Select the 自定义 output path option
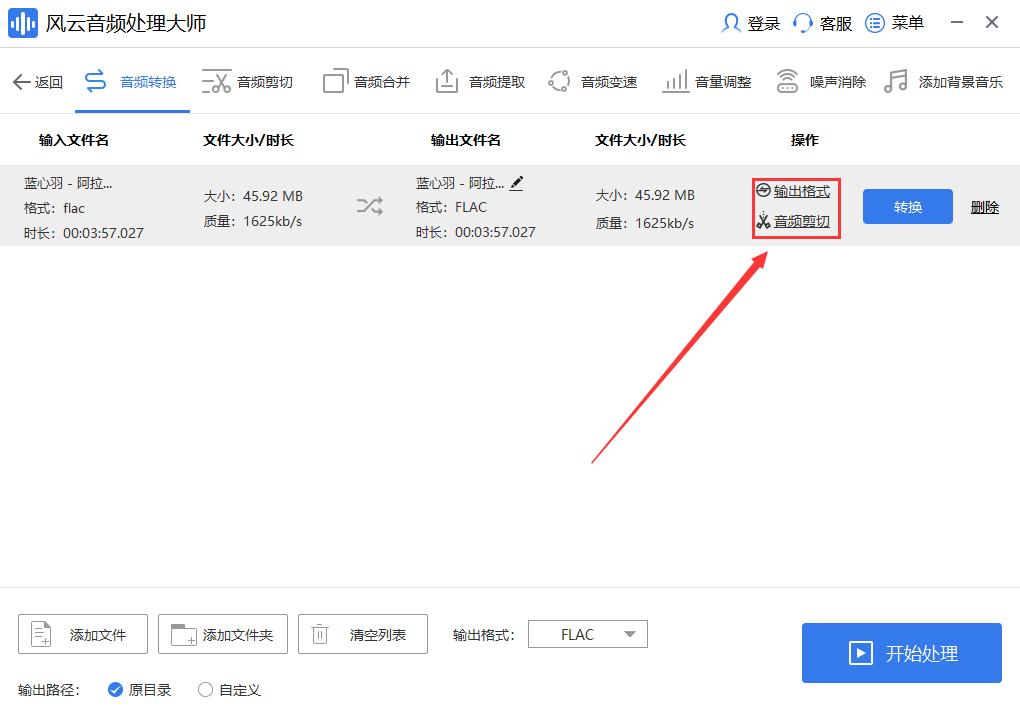The image size is (1020, 716). (x=204, y=689)
